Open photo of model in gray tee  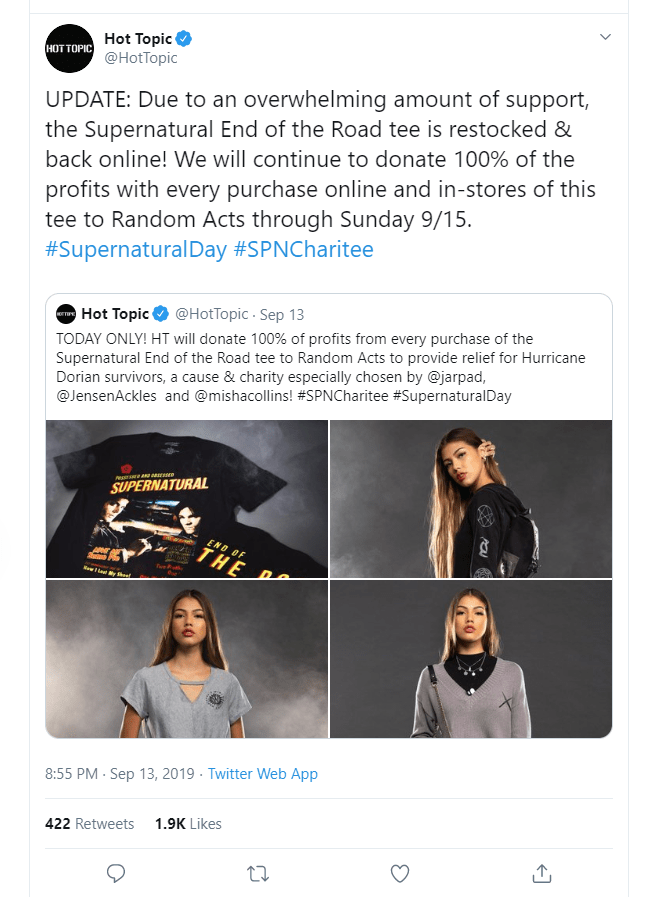(x=187, y=659)
